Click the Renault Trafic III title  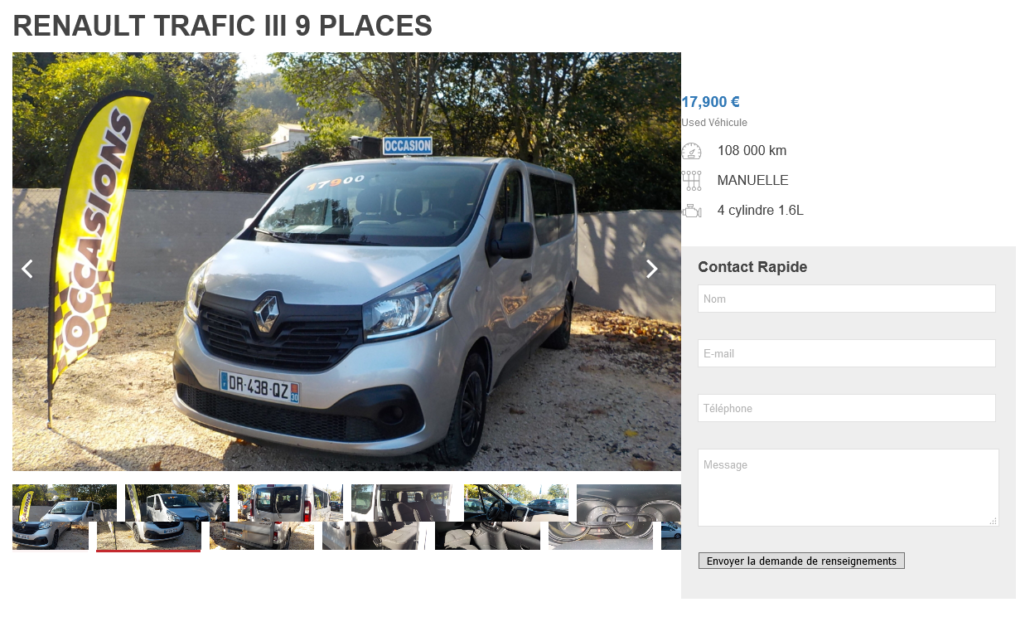pyautogui.click(x=223, y=26)
